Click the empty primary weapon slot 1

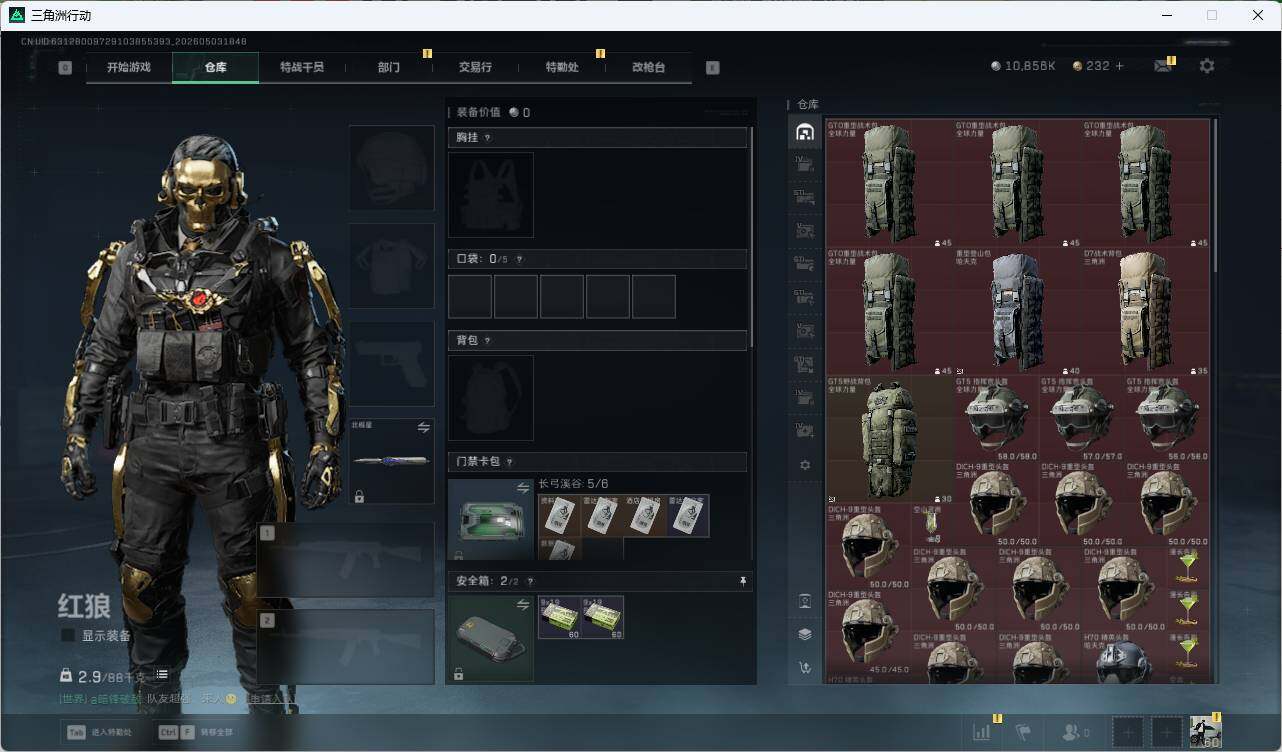pyautogui.click(x=346, y=561)
